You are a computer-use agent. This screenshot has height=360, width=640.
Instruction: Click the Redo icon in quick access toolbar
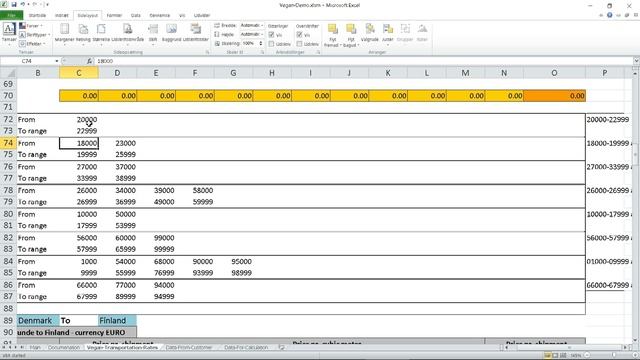coord(35,4)
